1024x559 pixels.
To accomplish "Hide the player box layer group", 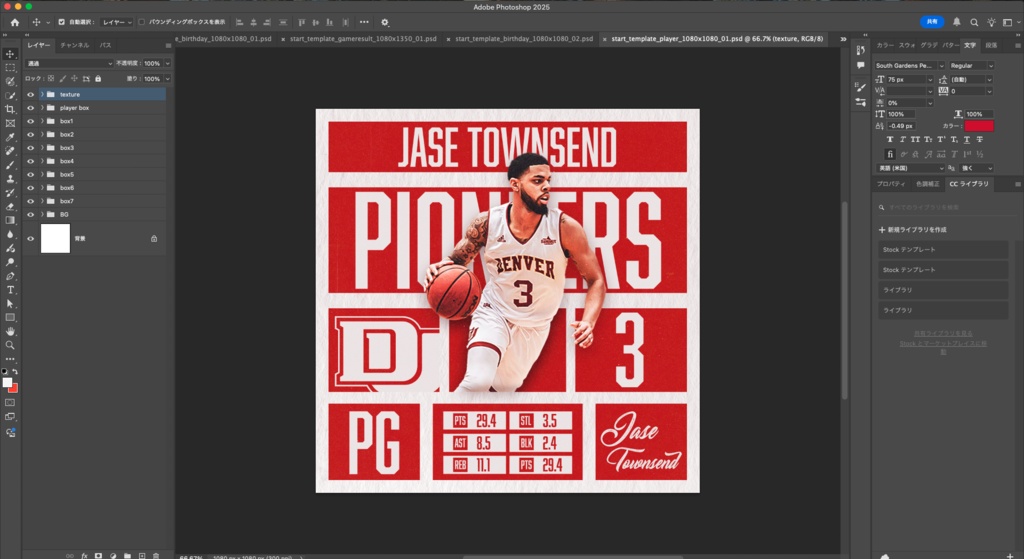I will [30, 108].
